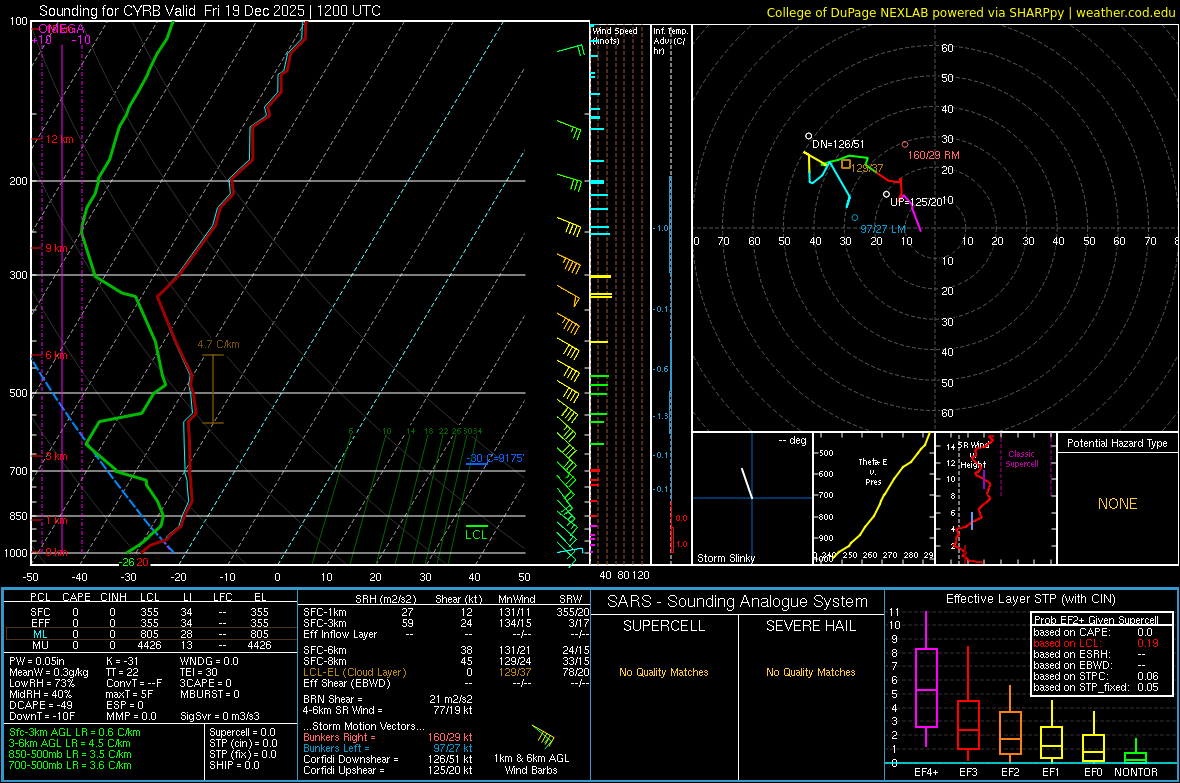This screenshot has height=783, width=1180.
Task: Click the 'weather.cod.edu' credit text
Action: (x=1125, y=12)
